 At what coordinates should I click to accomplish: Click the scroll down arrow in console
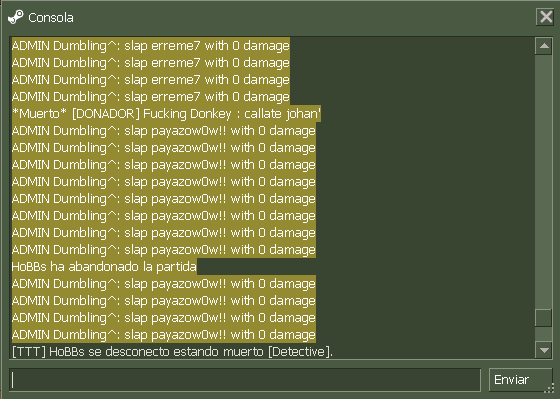544,350
